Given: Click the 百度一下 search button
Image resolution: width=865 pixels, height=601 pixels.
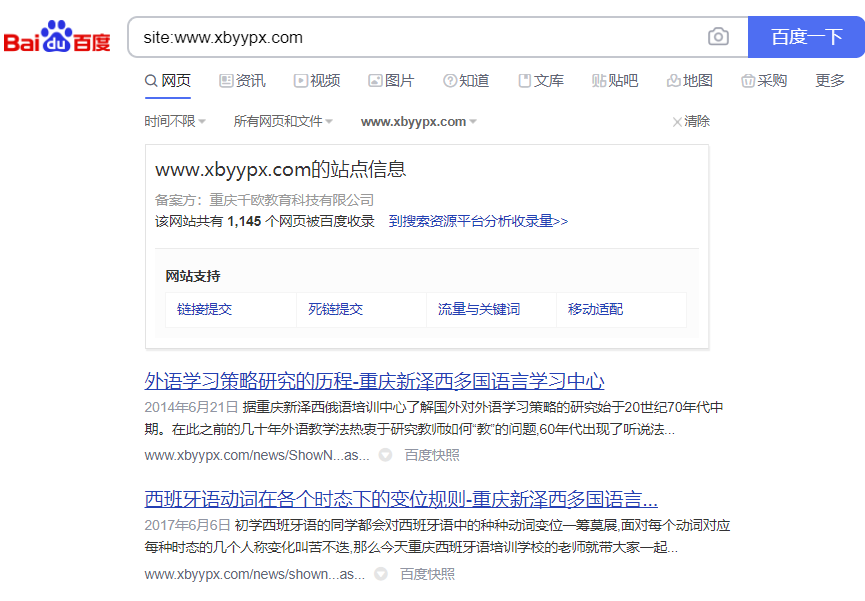Looking at the screenshot, I should pos(806,37).
